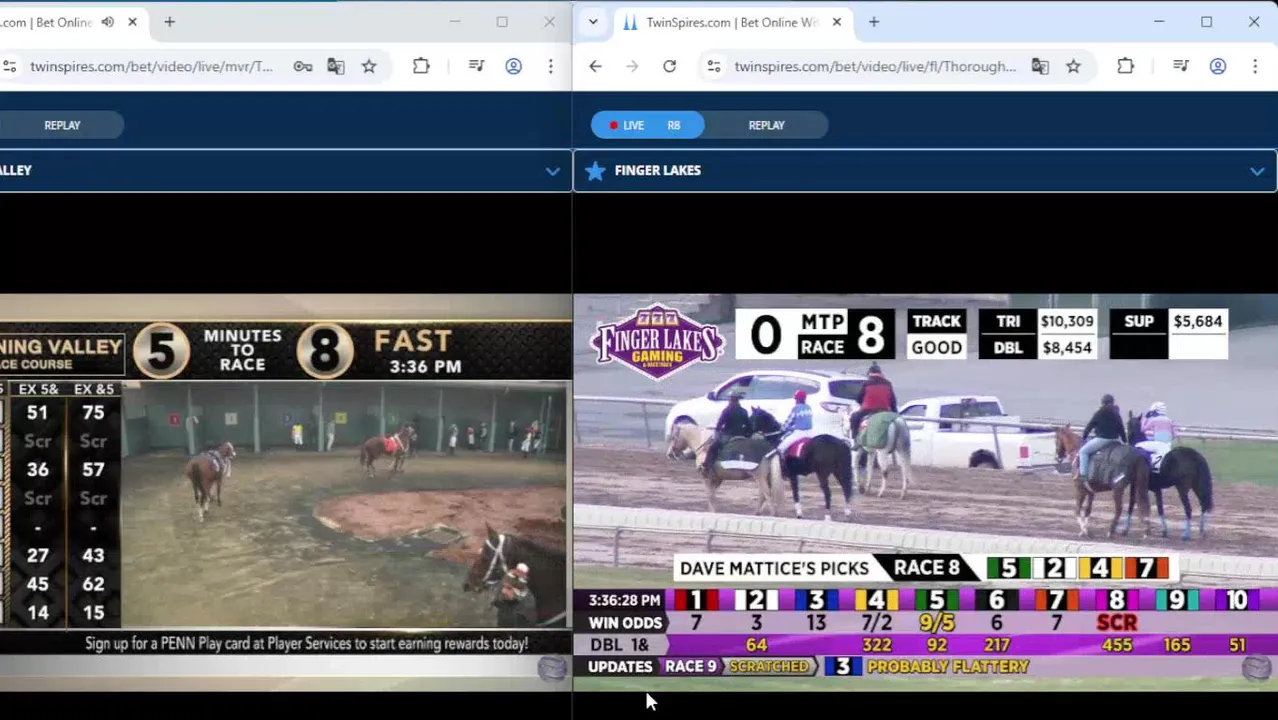Open extensions puzzle icon in left window
The image size is (1278, 720).
421,66
